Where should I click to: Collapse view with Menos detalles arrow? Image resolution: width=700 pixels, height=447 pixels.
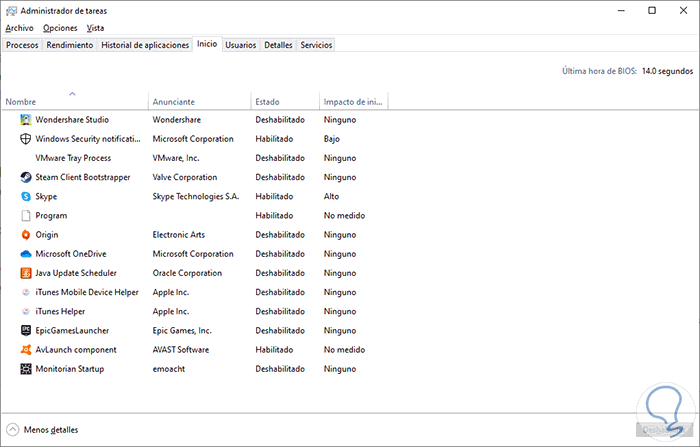coord(13,430)
